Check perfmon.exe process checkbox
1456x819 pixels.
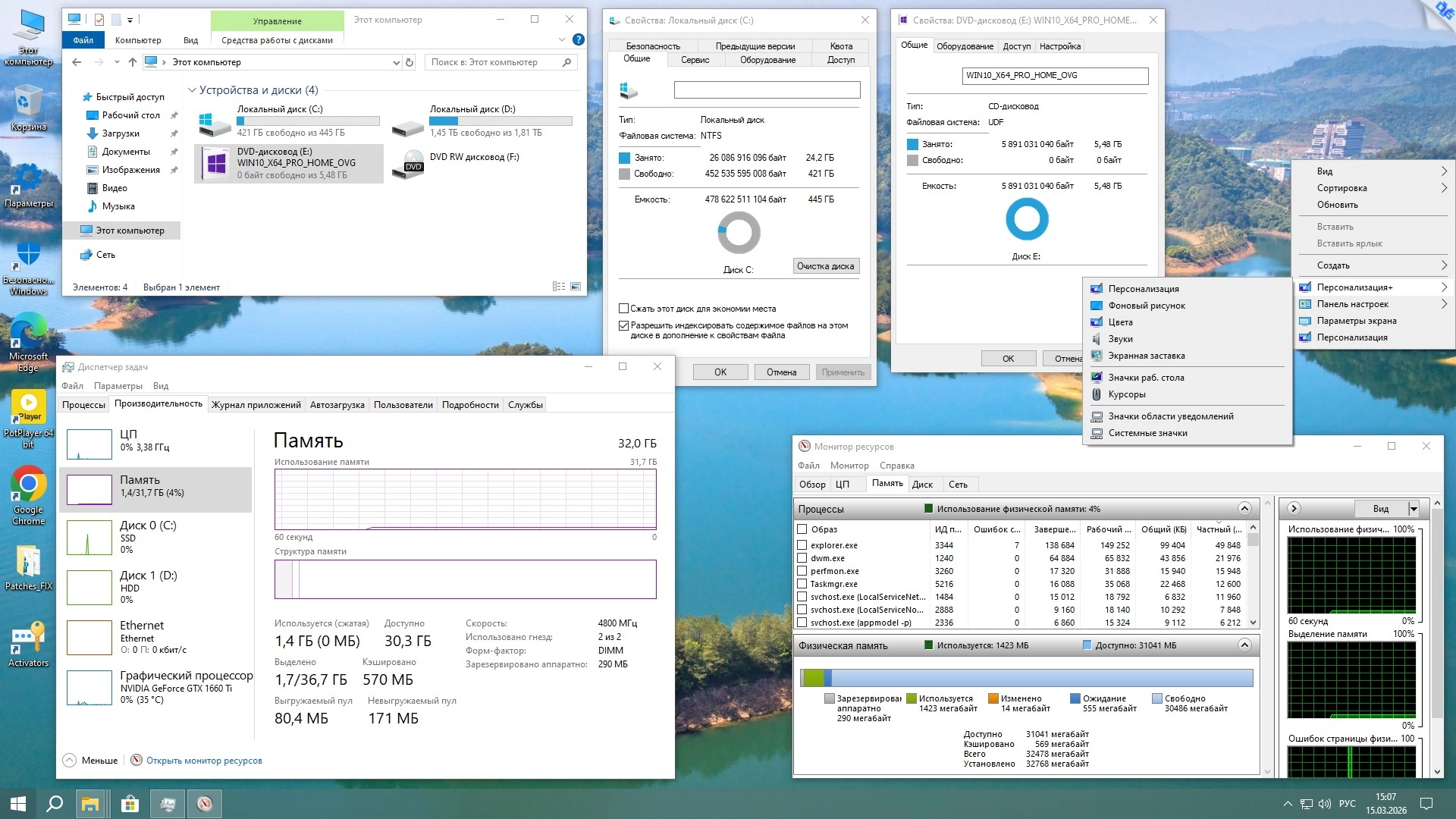point(802,571)
